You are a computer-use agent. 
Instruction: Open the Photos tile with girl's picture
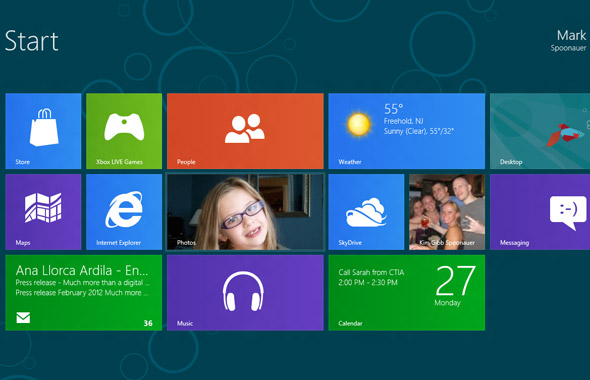pos(245,212)
